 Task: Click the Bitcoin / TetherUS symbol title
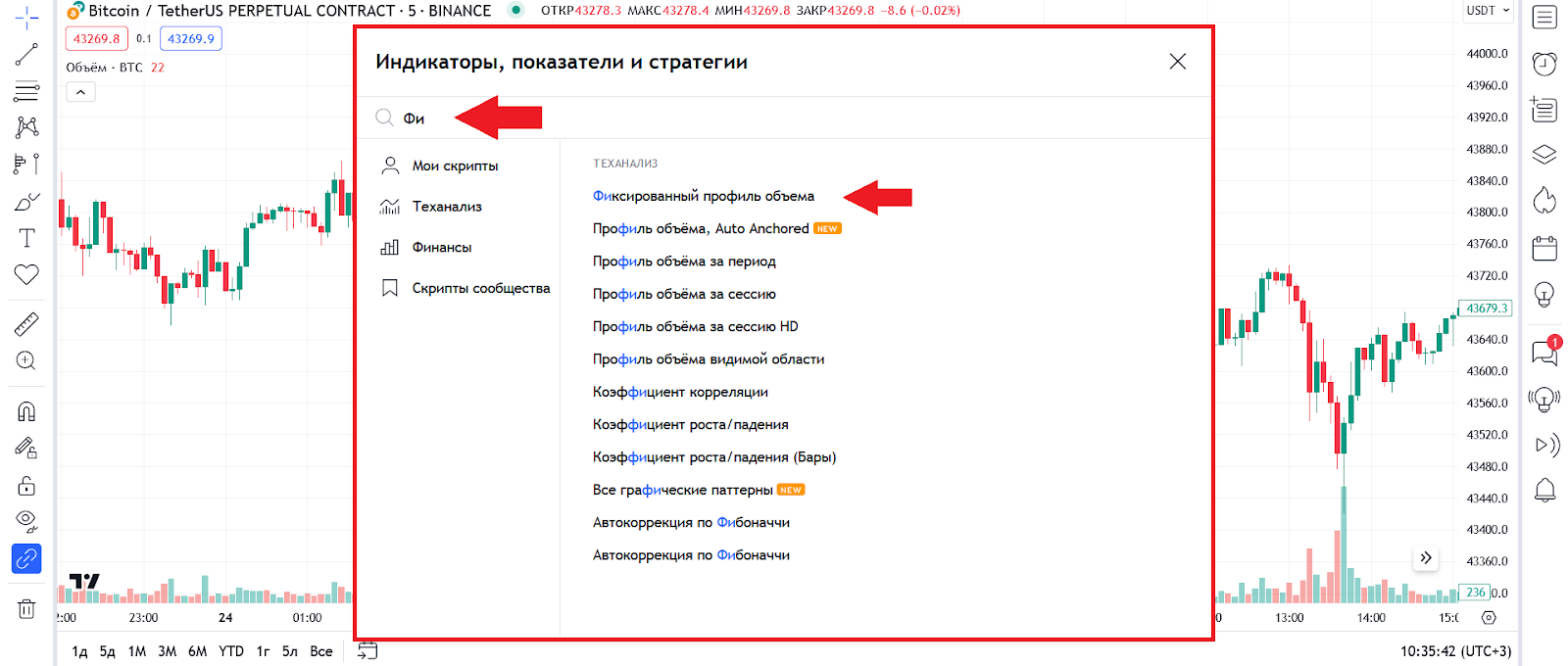click(x=289, y=11)
